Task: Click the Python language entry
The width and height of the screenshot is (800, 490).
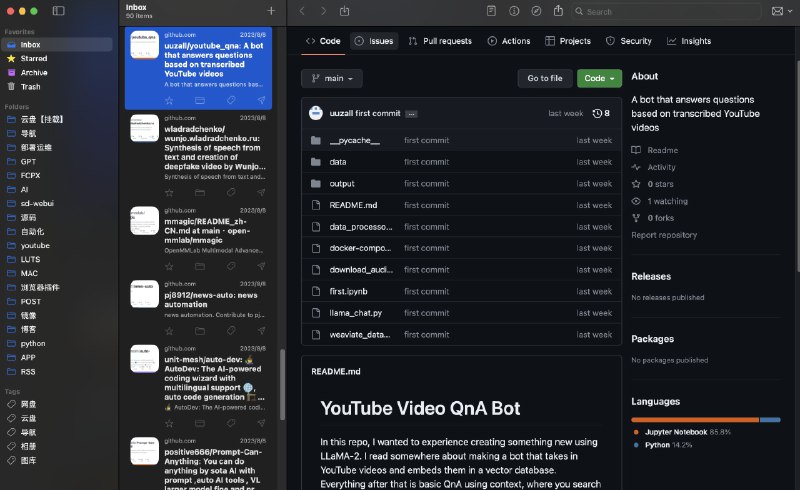Action: [x=663, y=445]
